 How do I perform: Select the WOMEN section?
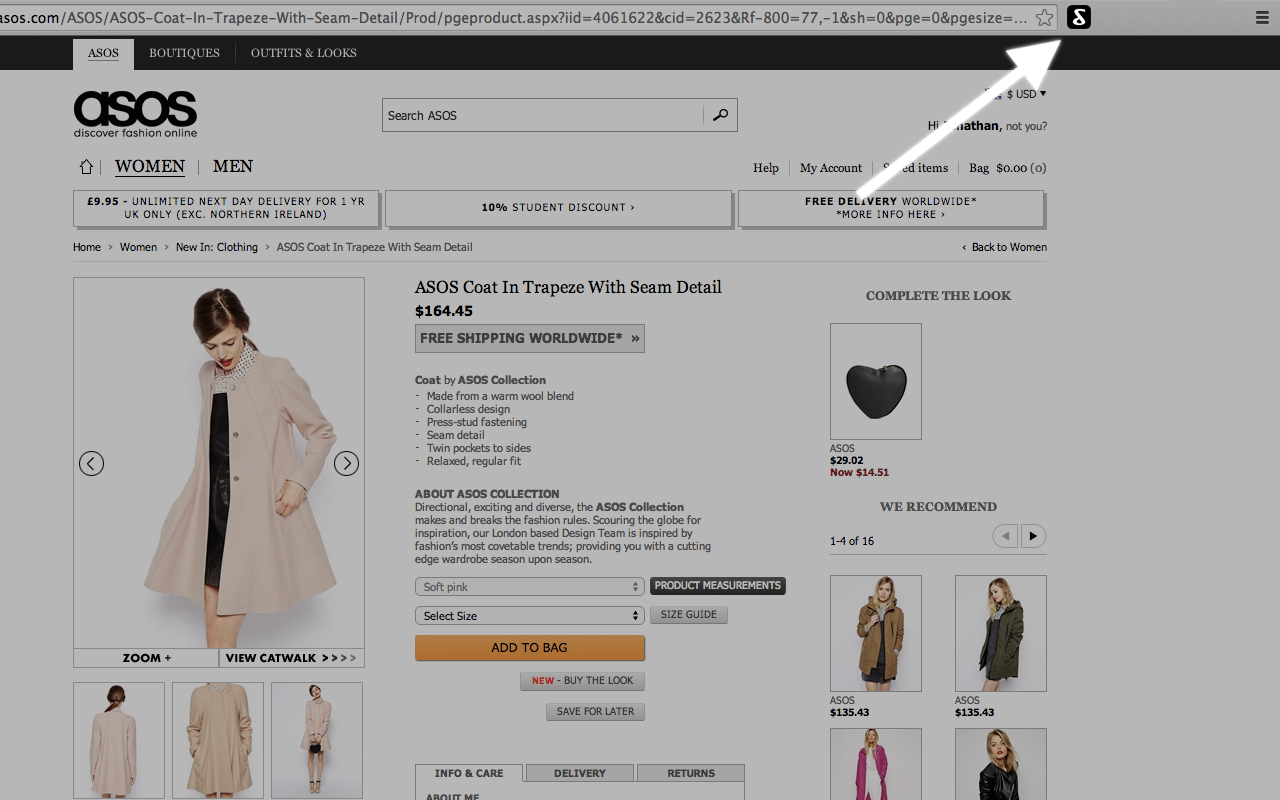(x=150, y=167)
